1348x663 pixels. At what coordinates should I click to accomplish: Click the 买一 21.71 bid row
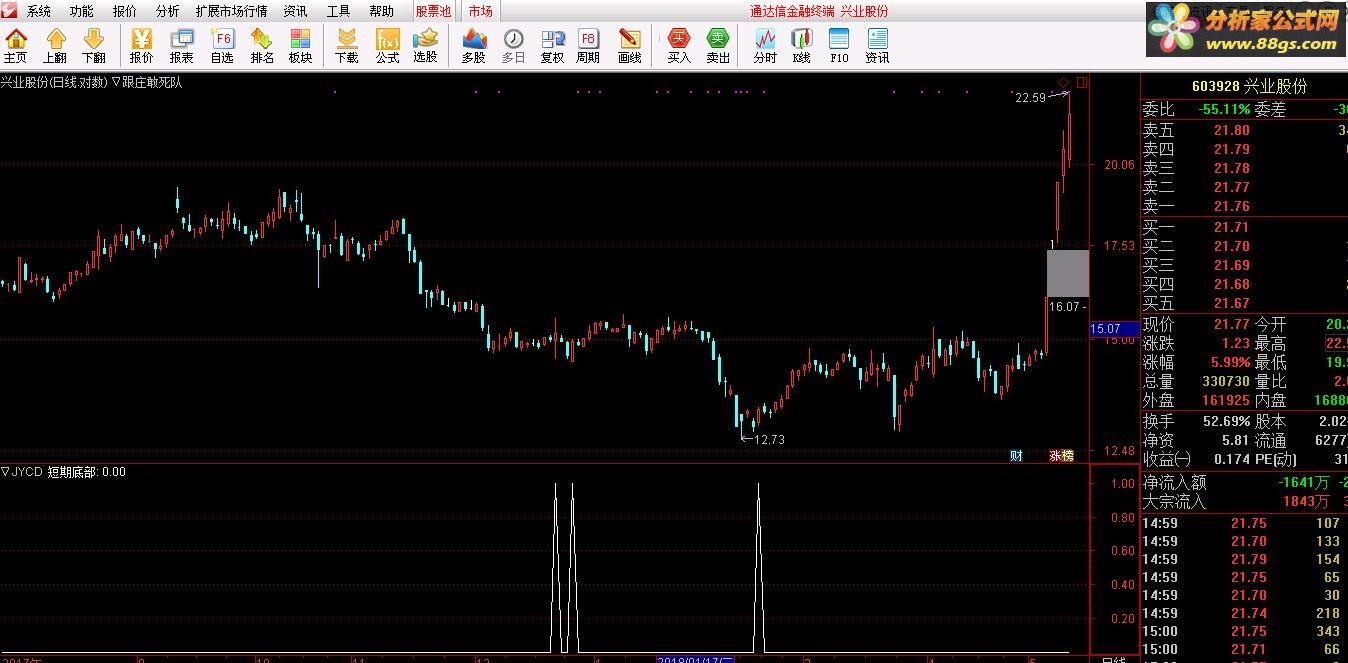1244,227
